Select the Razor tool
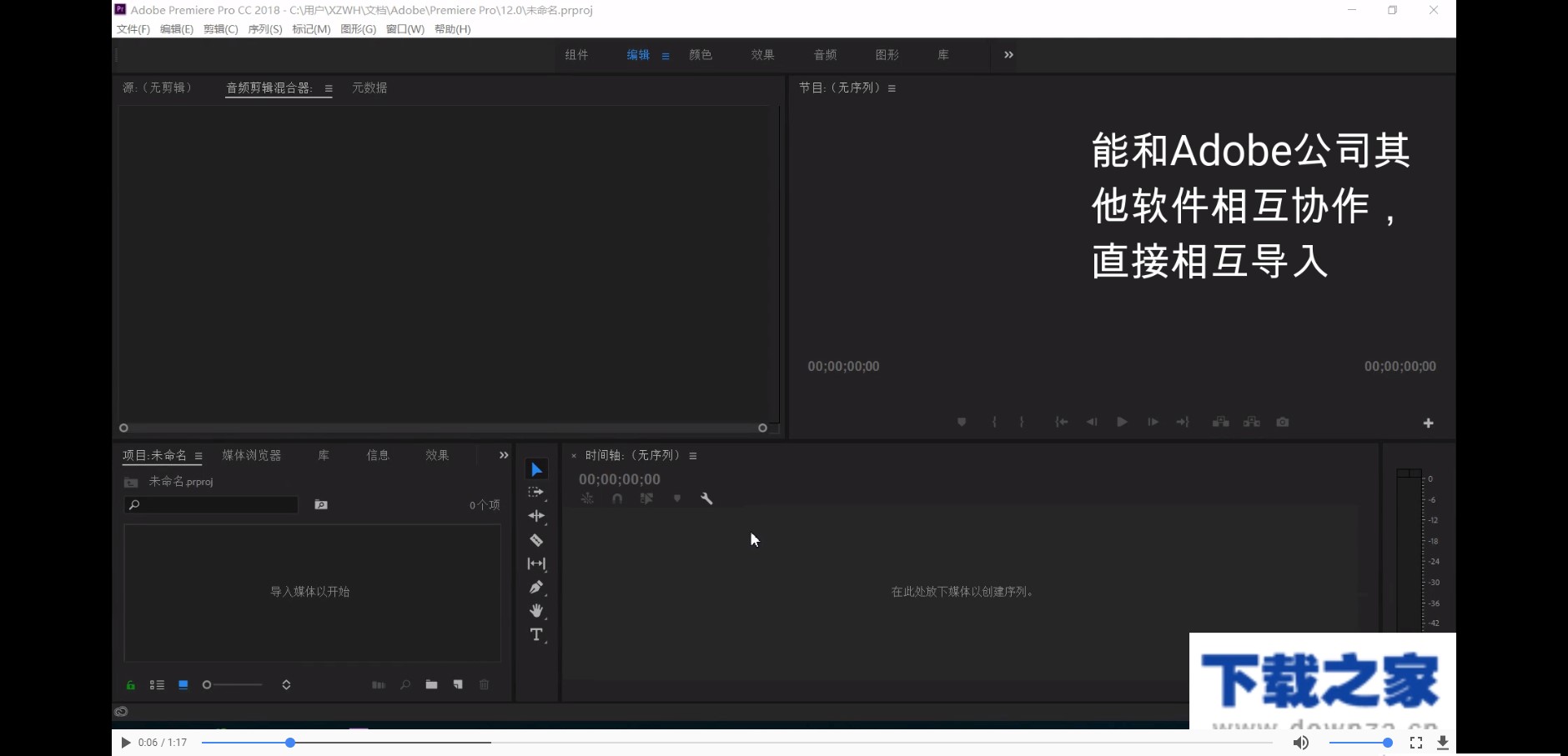 (537, 540)
